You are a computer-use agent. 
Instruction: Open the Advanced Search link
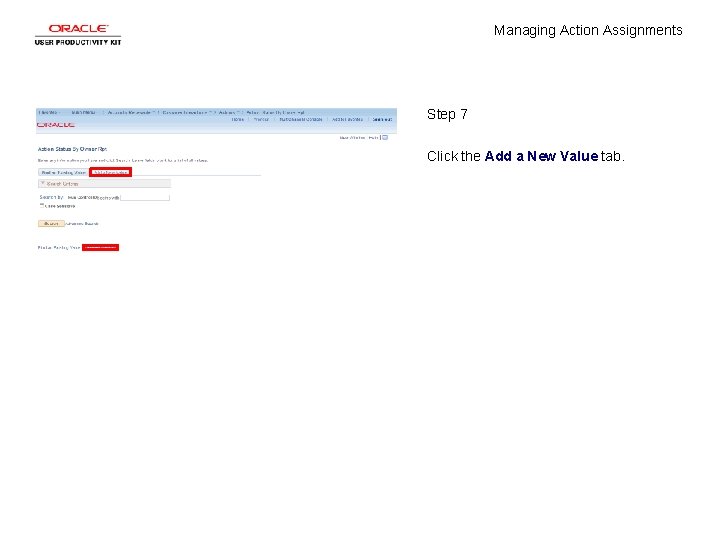click(x=82, y=224)
